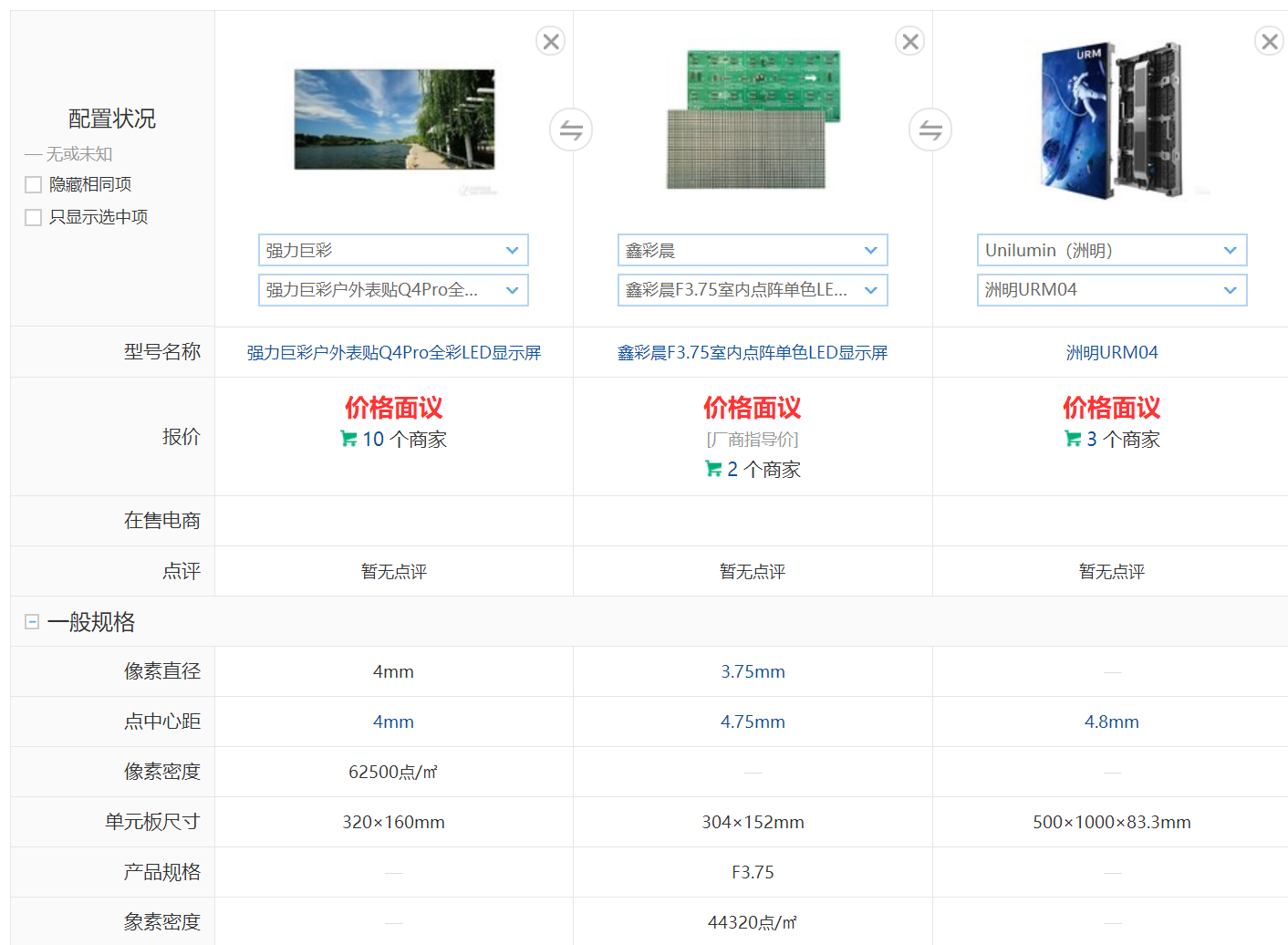The image size is (1288, 945).
Task: Click the 4.8mm 点中心距 value link
Action: [x=1111, y=722]
